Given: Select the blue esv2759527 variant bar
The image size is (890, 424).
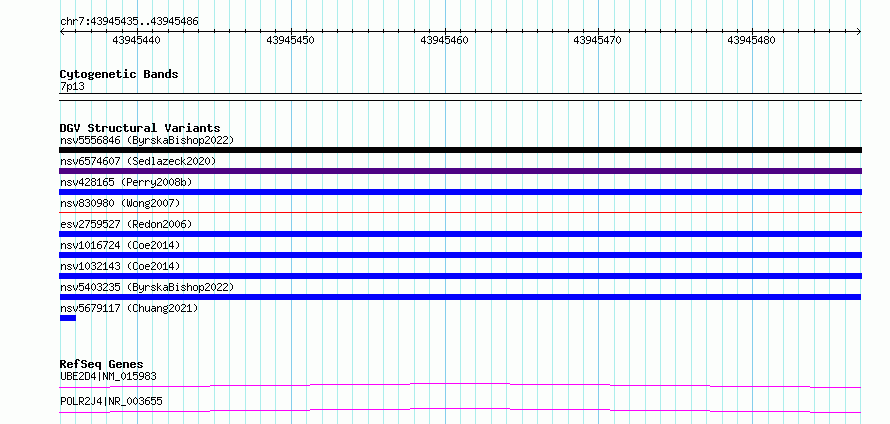Looking at the screenshot, I should (x=460, y=234).
